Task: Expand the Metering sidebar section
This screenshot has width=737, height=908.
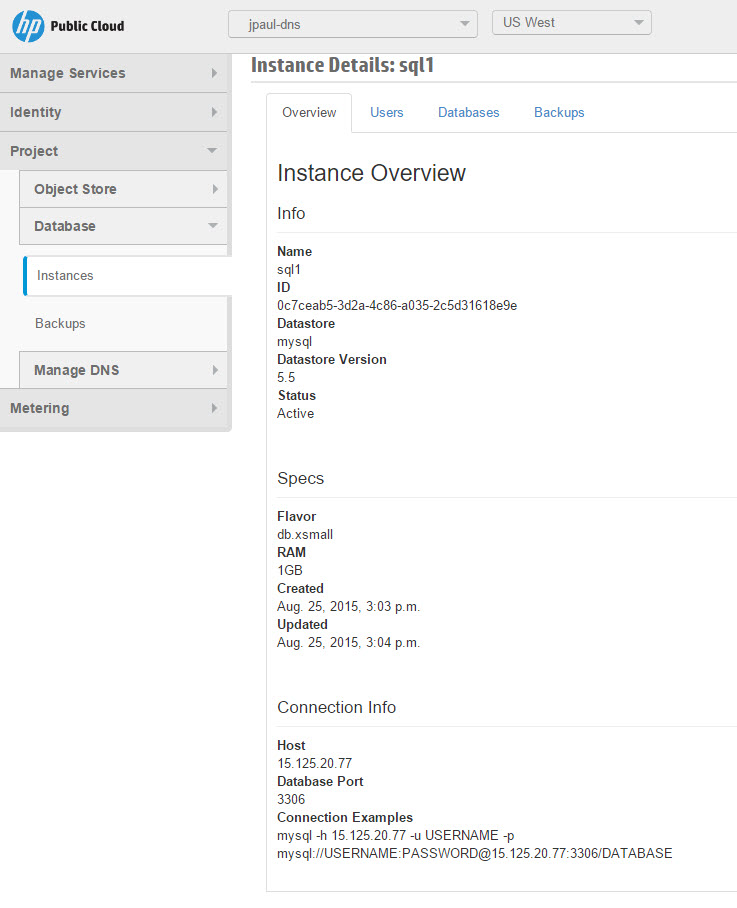Action: point(113,408)
